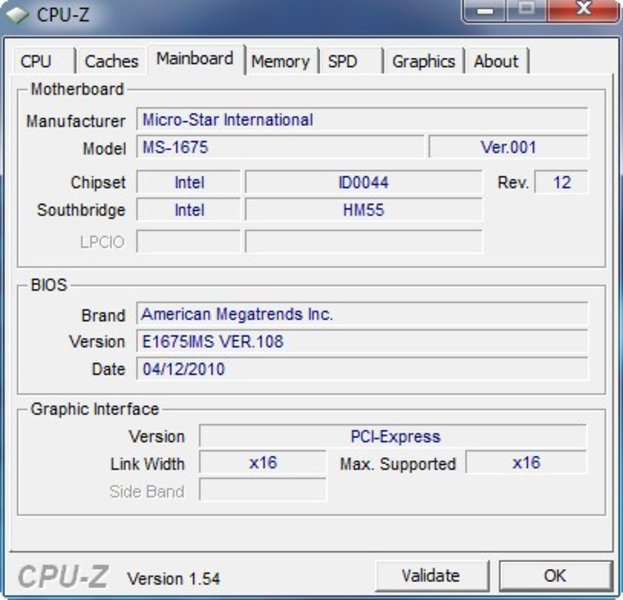Open the SPD tab
623x600 pixels.
click(x=351, y=61)
